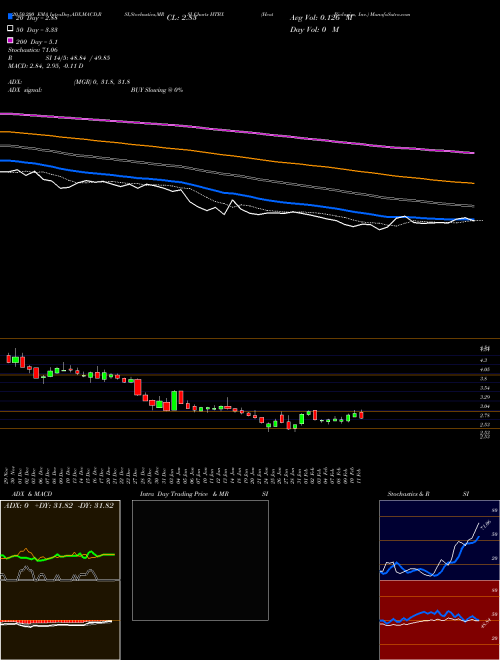500x660 pixels.
Task: Click the 'Stochastics: 71.06' reading
Action: pos(33,50)
